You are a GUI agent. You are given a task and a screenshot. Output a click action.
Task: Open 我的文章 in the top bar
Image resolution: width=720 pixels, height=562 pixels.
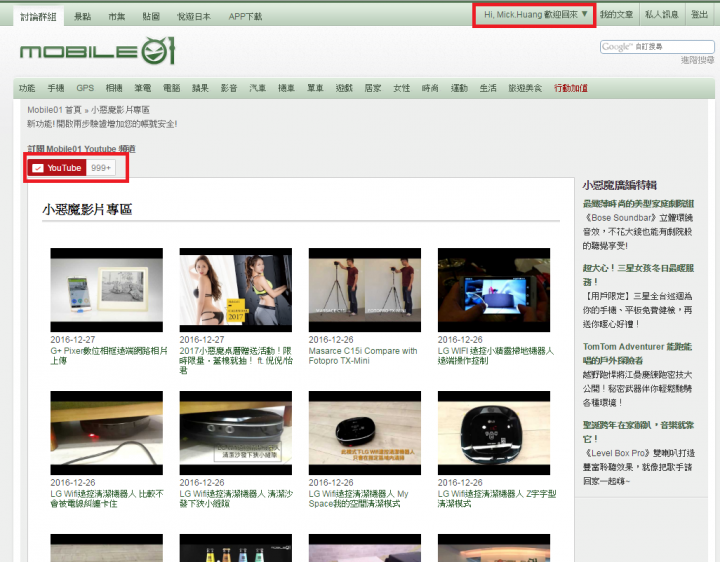pyautogui.click(x=616, y=15)
